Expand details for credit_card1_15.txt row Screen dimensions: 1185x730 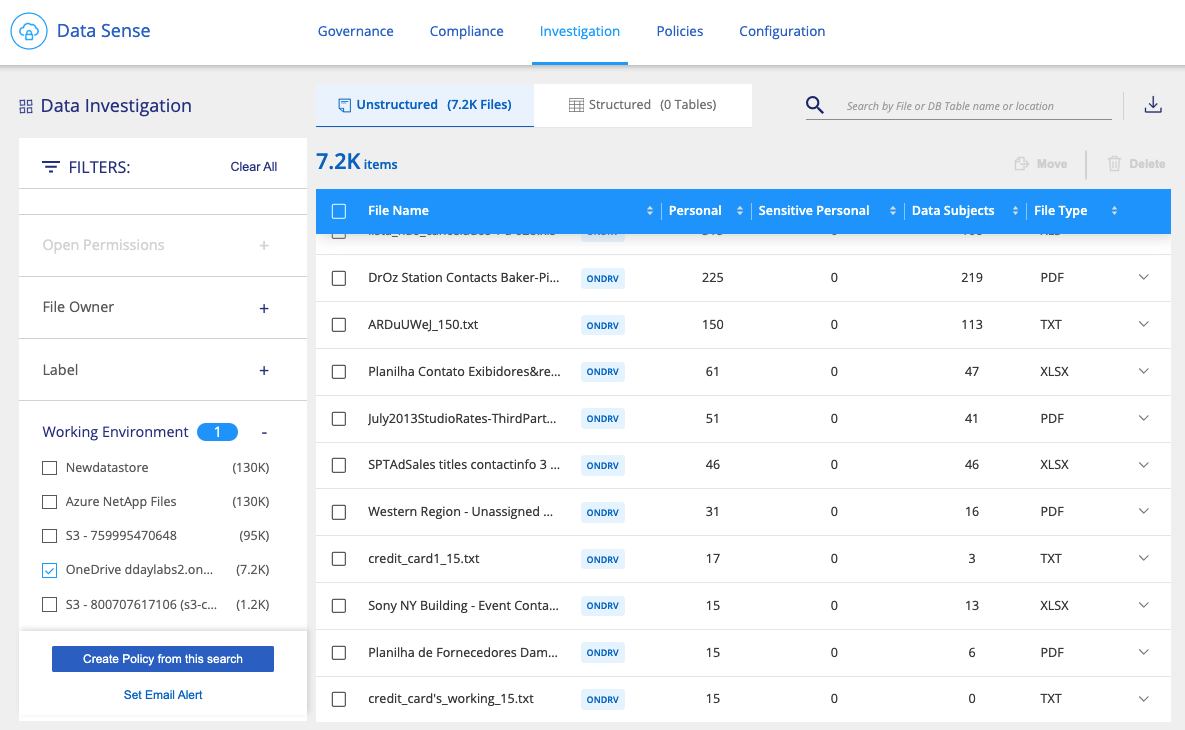(1144, 558)
